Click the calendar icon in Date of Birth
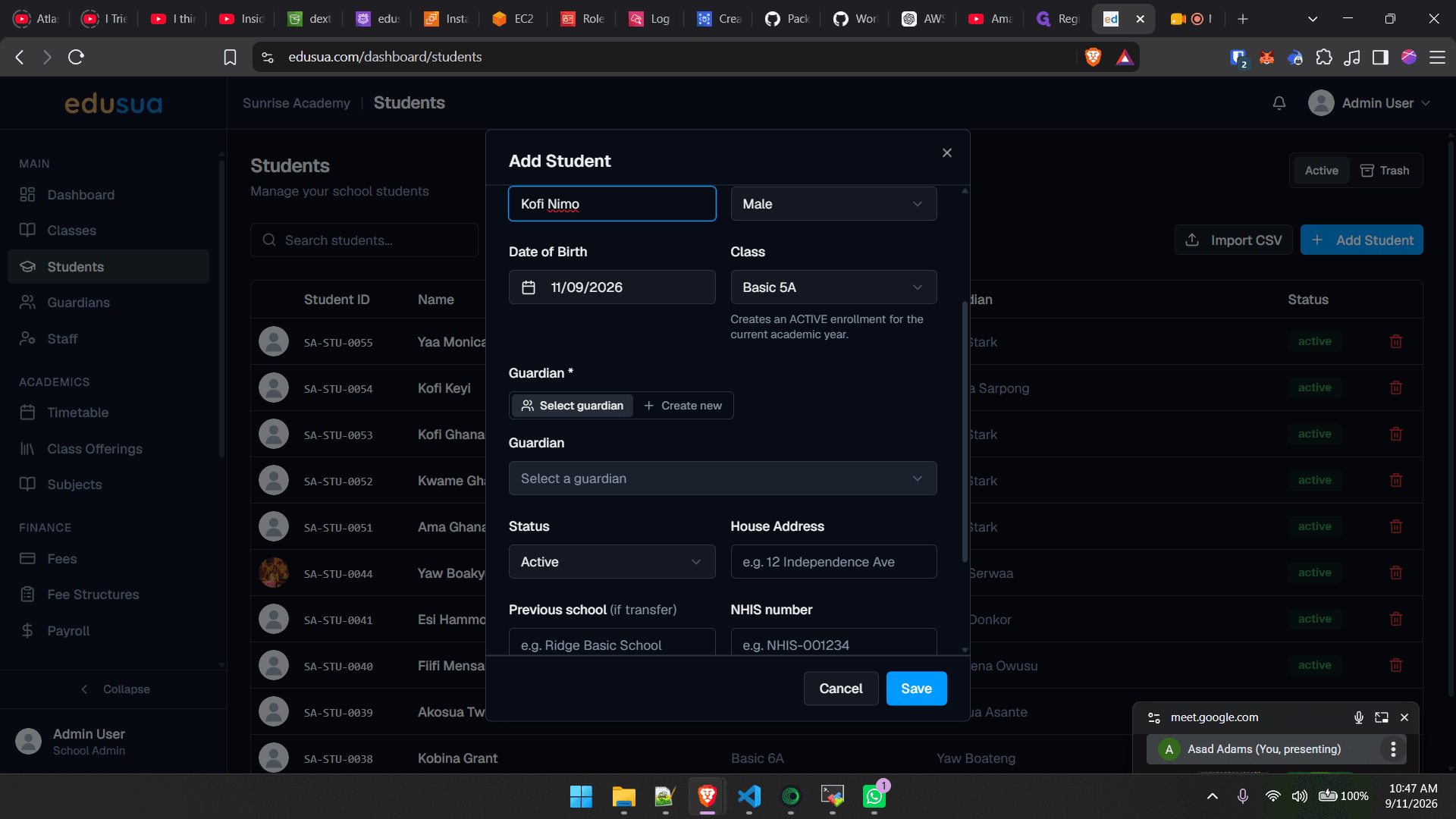The width and height of the screenshot is (1456, 819). [529, 287]
